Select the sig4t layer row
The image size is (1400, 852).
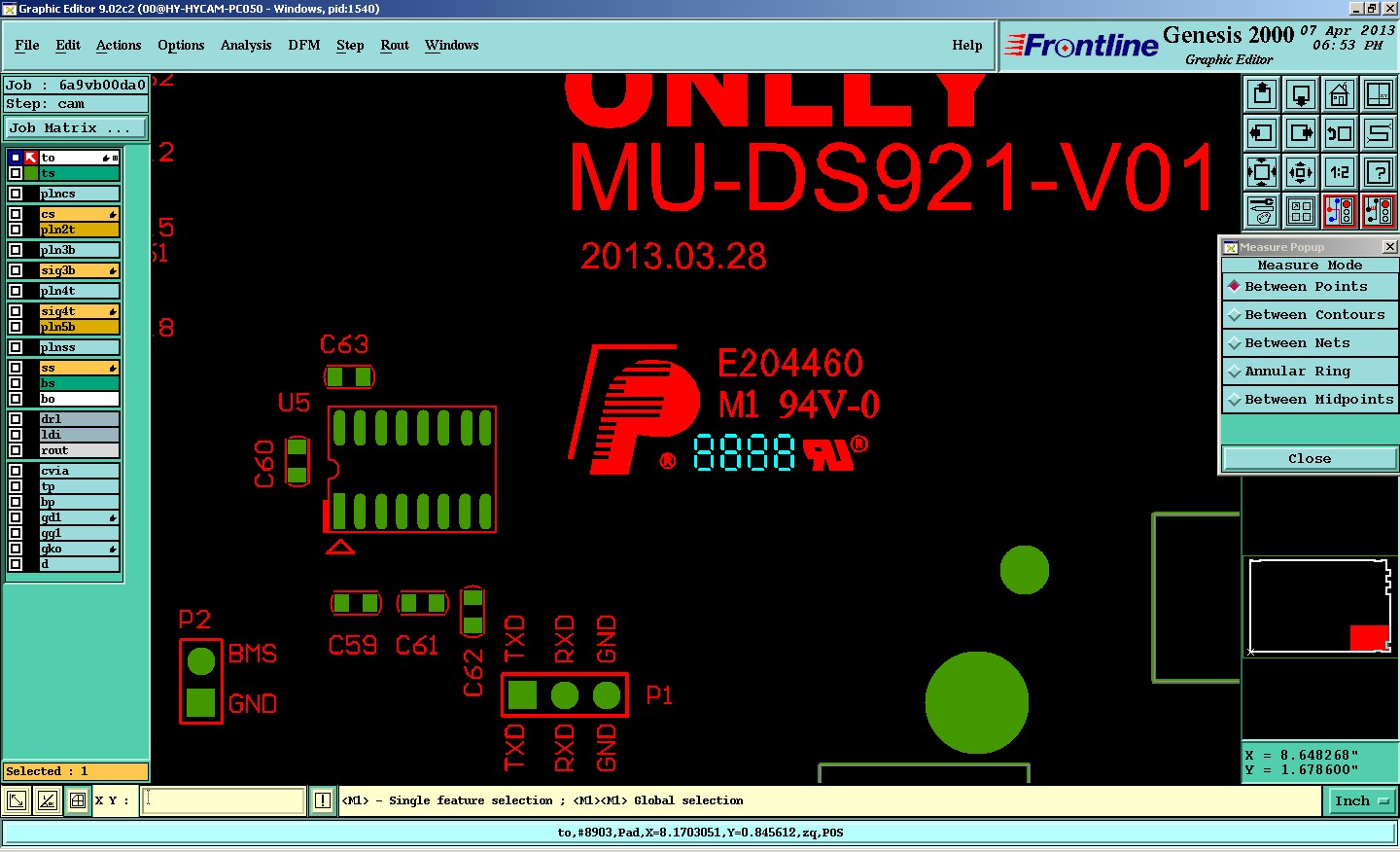pyautogui.click(x=80, y=311)
